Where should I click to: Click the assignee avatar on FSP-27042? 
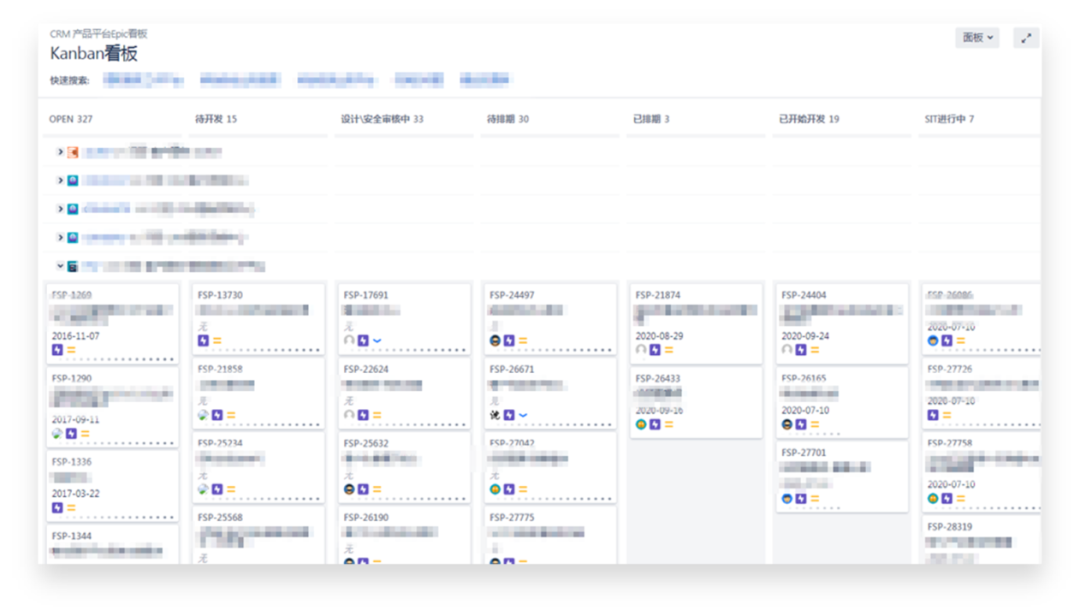pos(495,489)
